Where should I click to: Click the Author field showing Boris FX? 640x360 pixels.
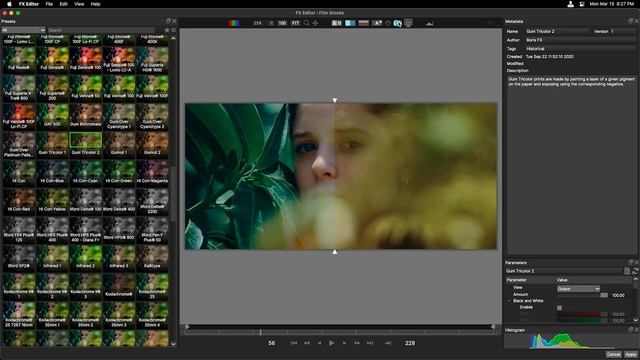tap(580, 40)
